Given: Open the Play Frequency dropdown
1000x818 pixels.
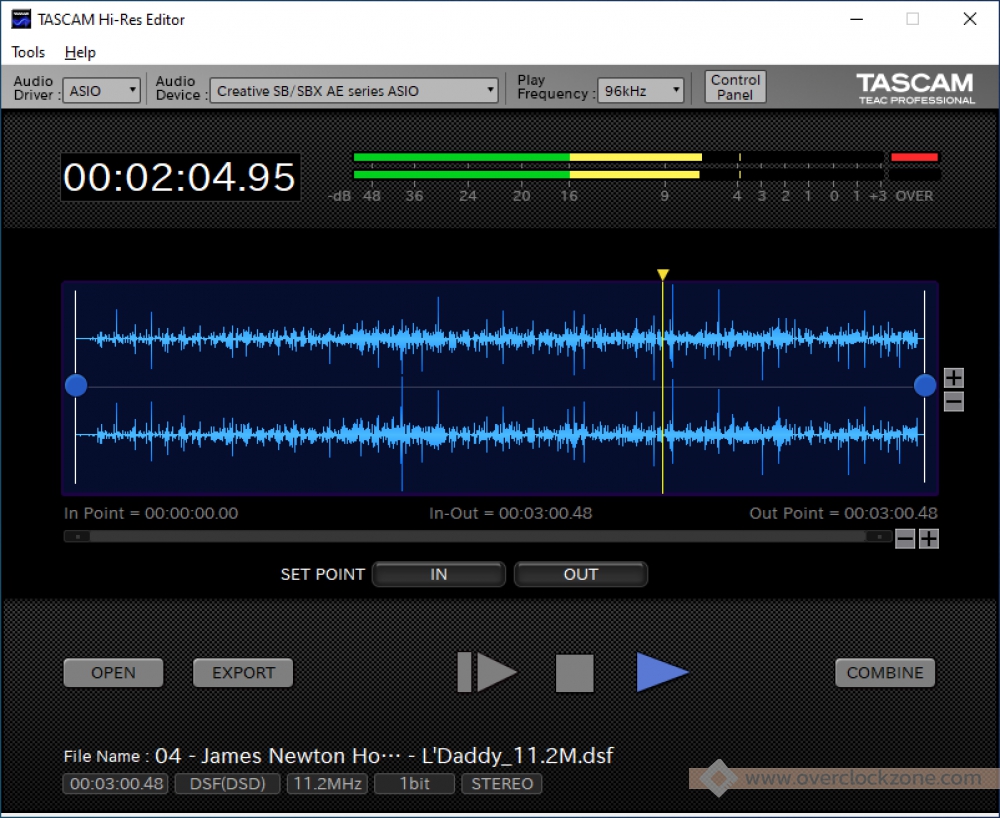Looking at the screenshot, I should pos(640,91).
